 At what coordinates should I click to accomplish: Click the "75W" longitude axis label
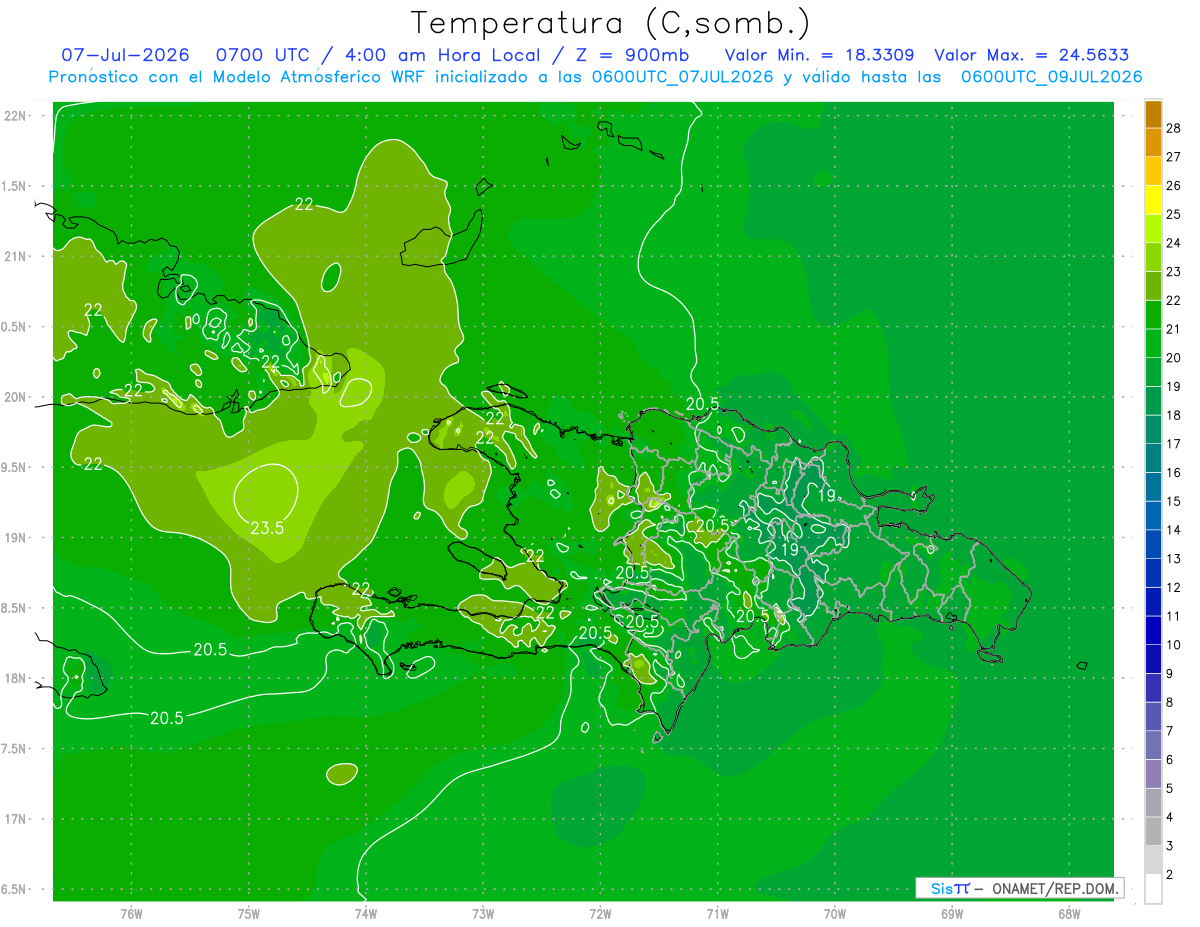tap(248, 913)
